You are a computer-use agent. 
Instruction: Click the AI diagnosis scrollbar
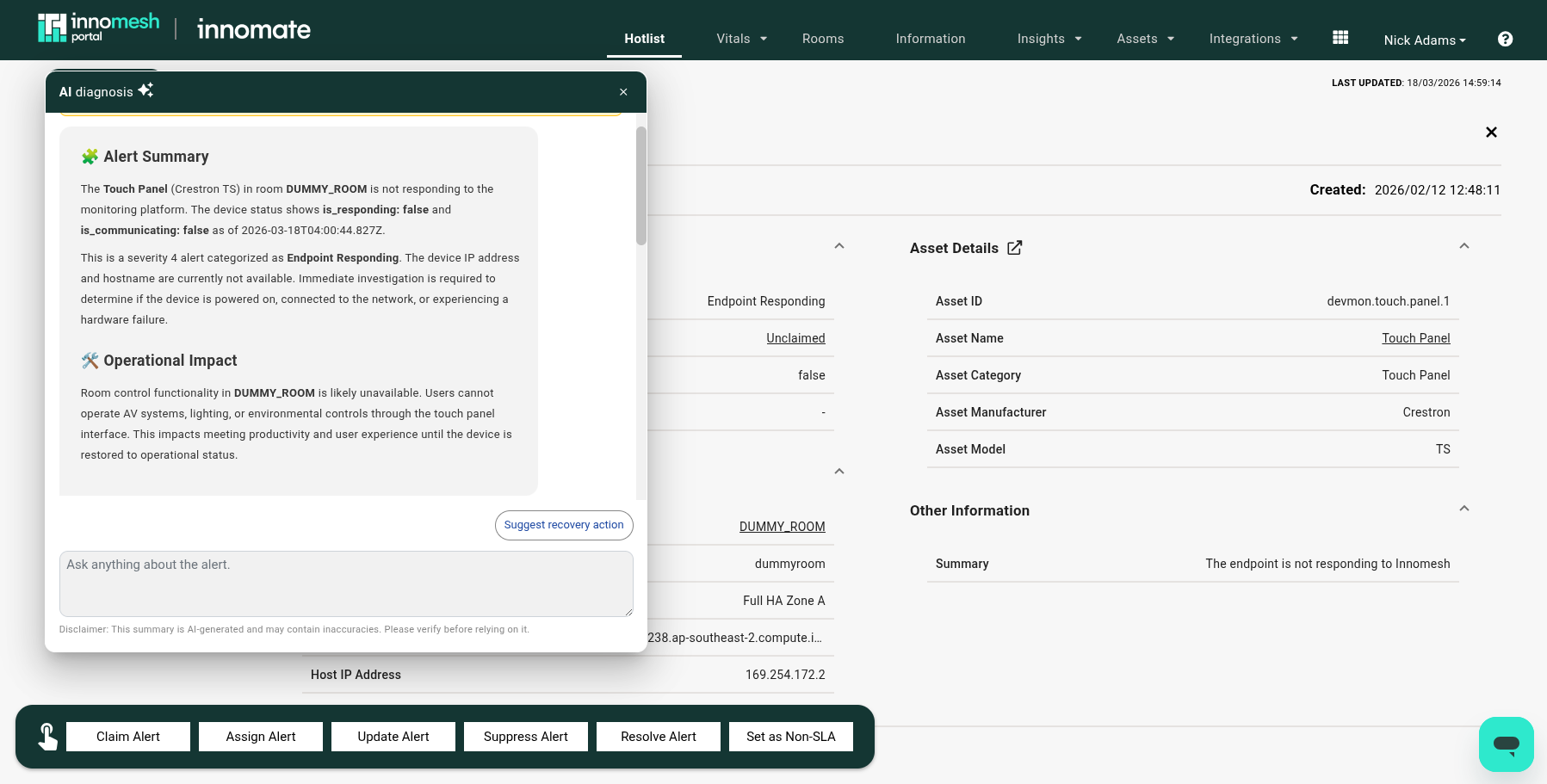tap(640, 186)
